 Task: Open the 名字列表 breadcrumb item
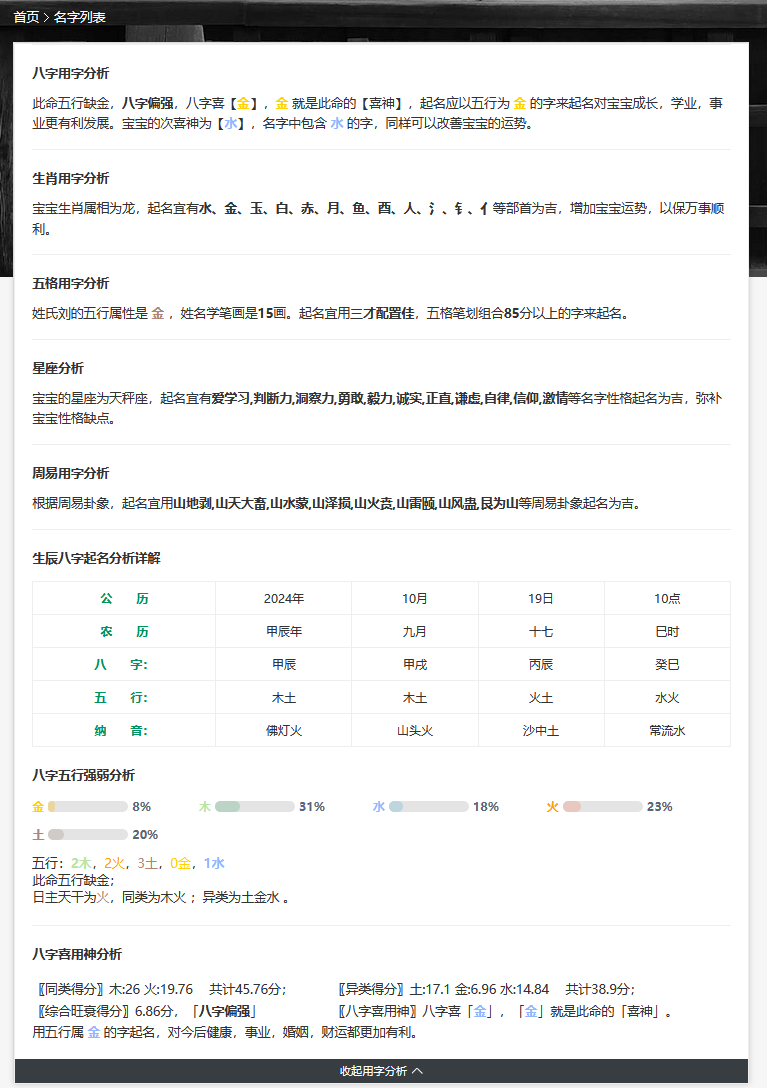79,17
